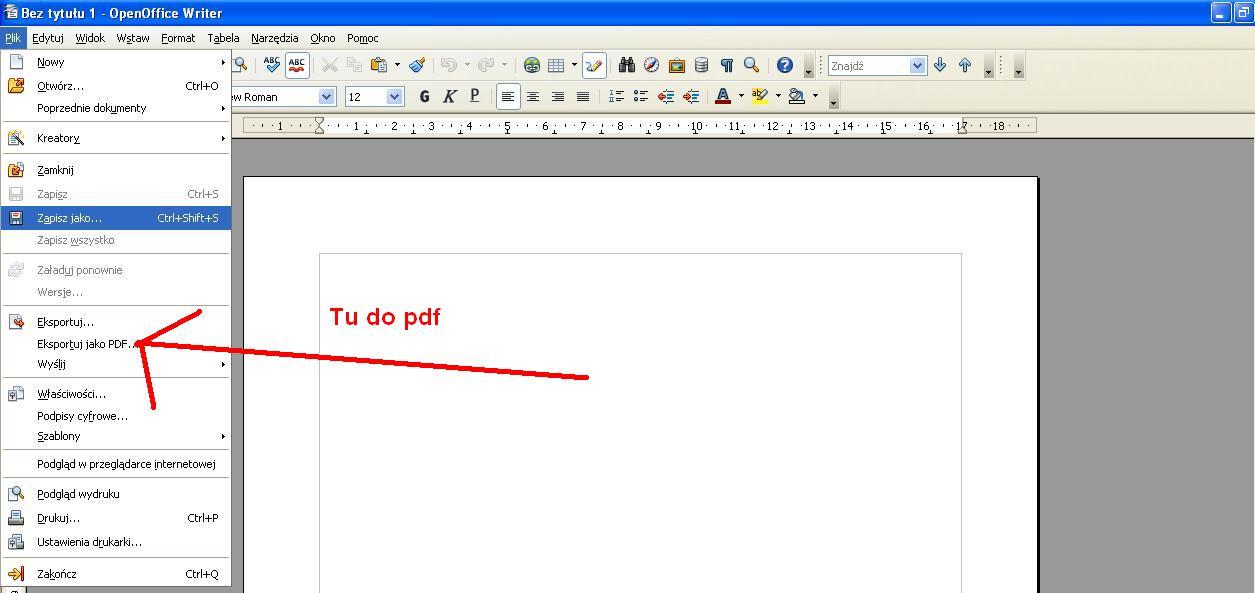Select Zapisz jako... menu entry
This screenshot has height=593, width=1255.
coord(116,218)
